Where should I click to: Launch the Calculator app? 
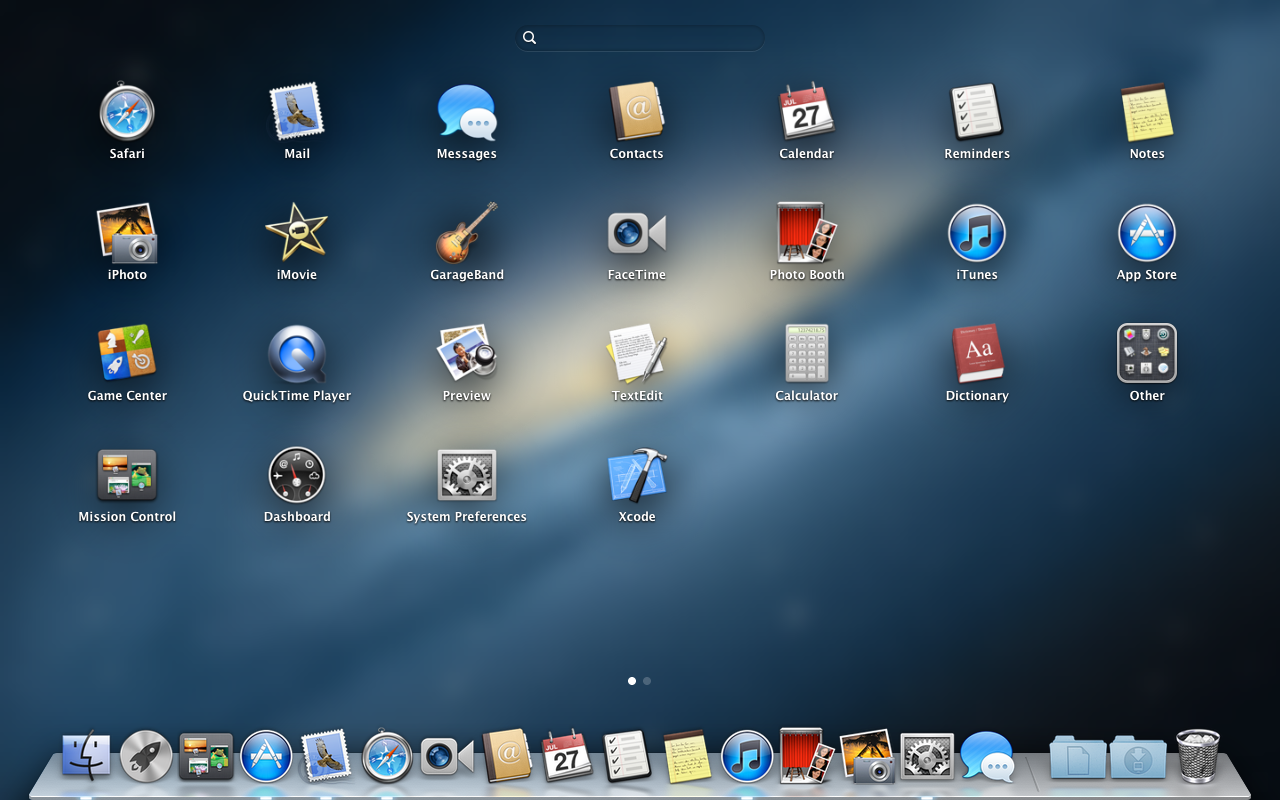pos(807,354)
